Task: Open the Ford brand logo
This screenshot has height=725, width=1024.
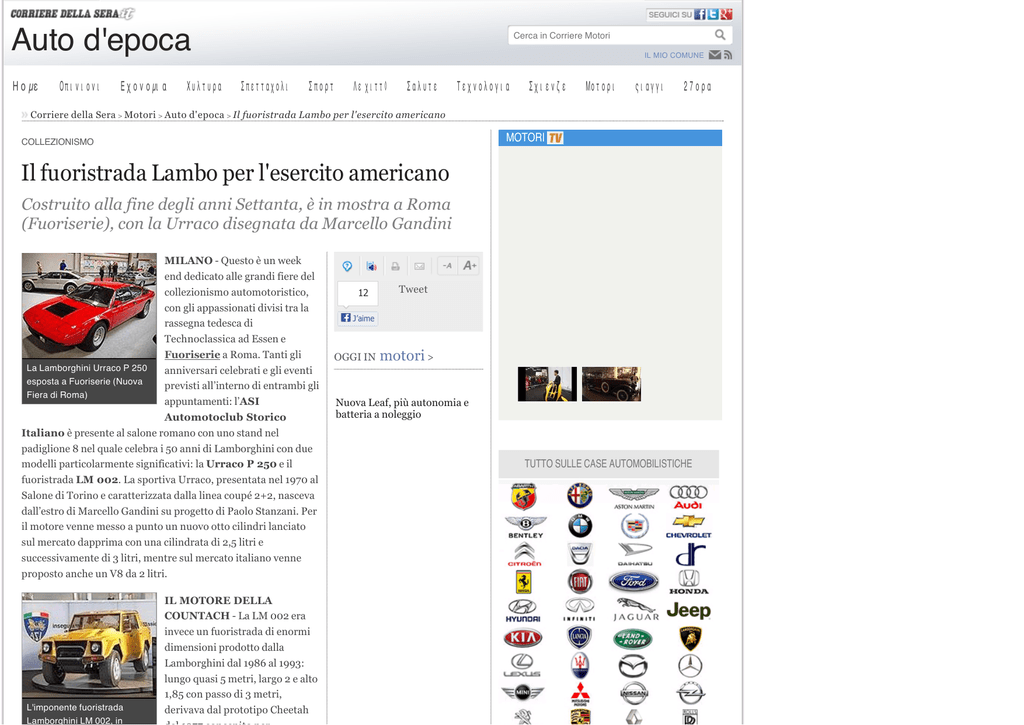Action: [x=633, y=581]
